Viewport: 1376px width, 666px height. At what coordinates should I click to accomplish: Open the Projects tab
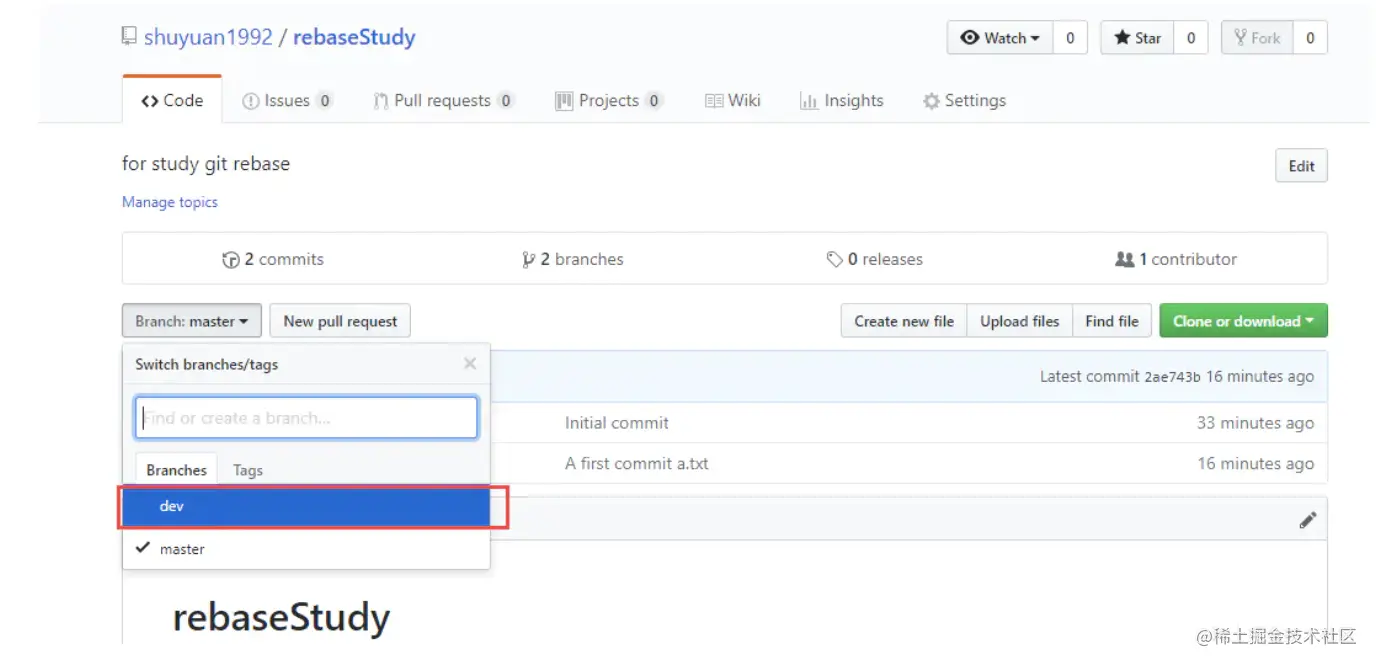[x=609, y=100]
